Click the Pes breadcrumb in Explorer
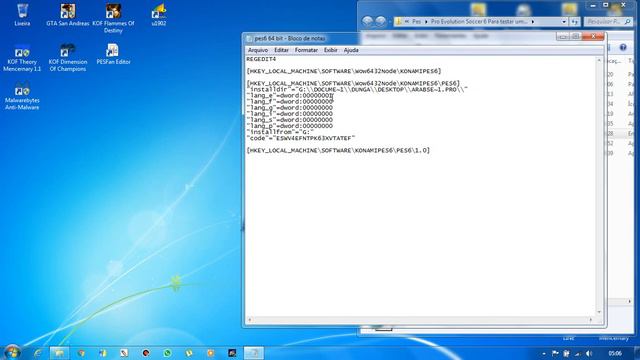 416,22
